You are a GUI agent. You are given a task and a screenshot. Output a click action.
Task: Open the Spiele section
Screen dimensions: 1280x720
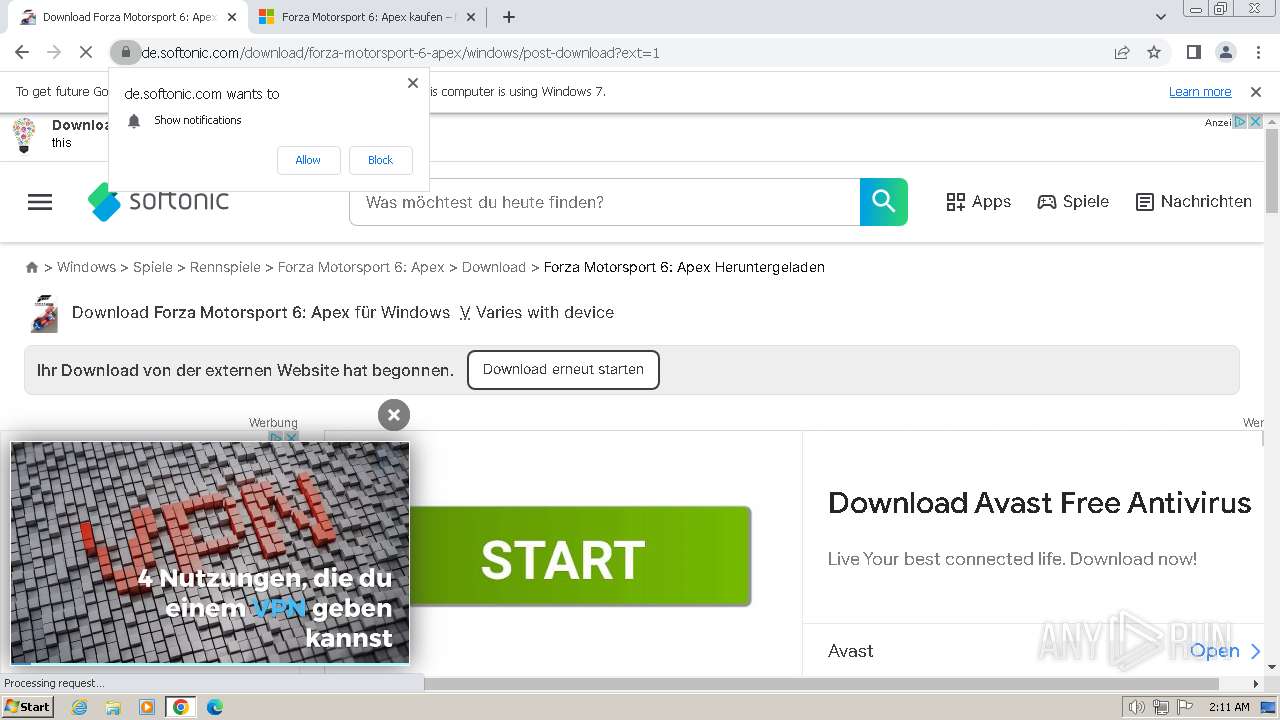click(1073, 202)
